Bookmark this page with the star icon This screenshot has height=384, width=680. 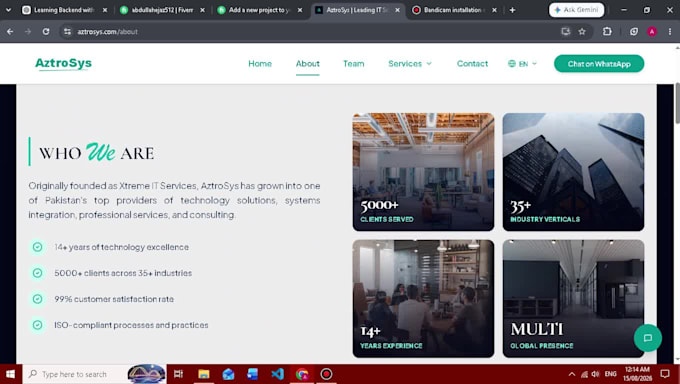coord(582,32)
